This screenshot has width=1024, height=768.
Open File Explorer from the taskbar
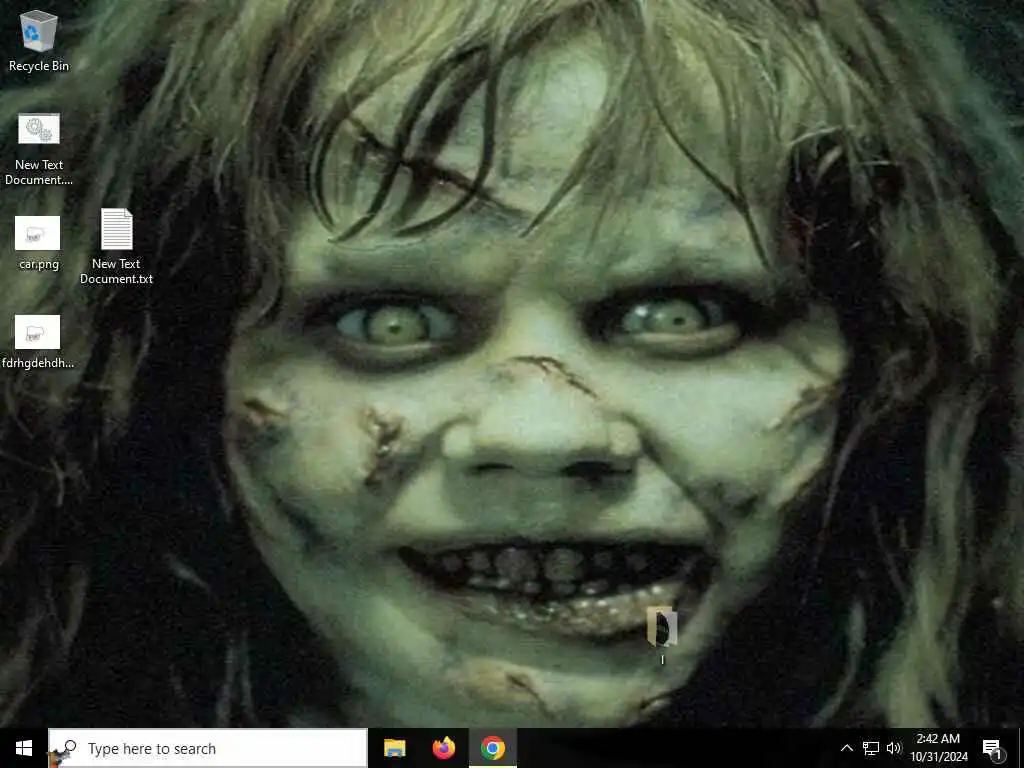pos(394,748)
